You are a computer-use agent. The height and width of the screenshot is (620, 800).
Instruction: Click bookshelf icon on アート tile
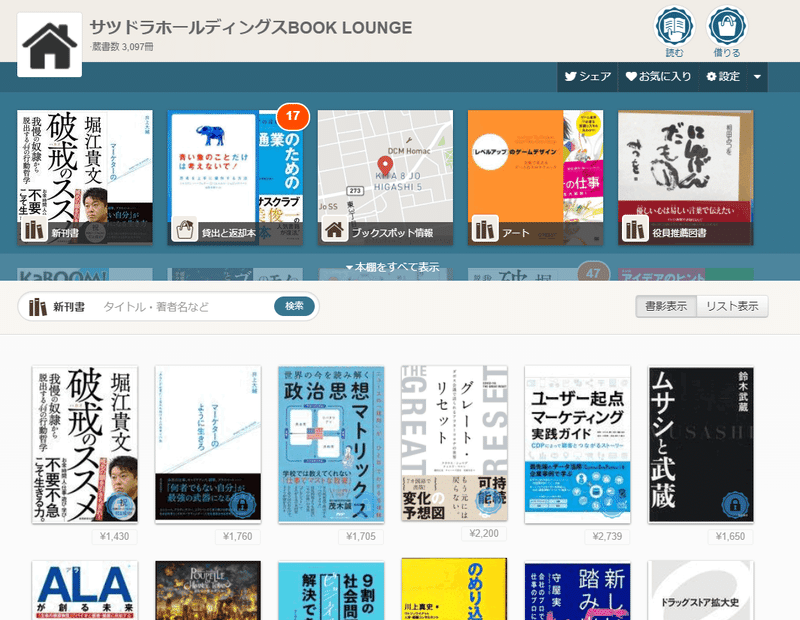pyautogui.click(x=485, y=229)
